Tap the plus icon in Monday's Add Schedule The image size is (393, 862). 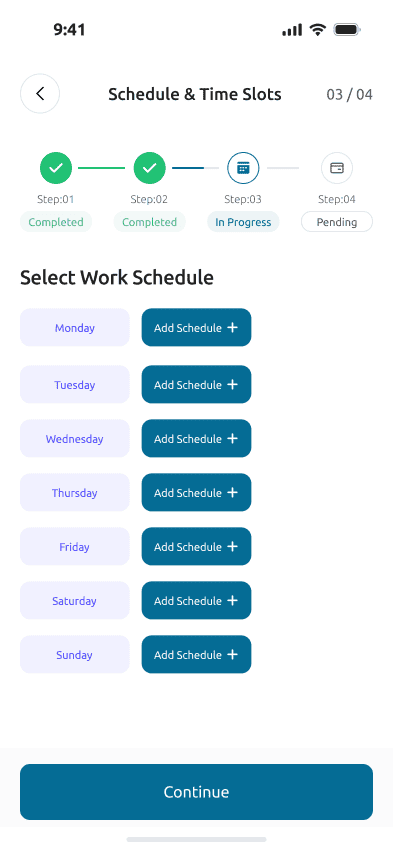coord(233,328)
